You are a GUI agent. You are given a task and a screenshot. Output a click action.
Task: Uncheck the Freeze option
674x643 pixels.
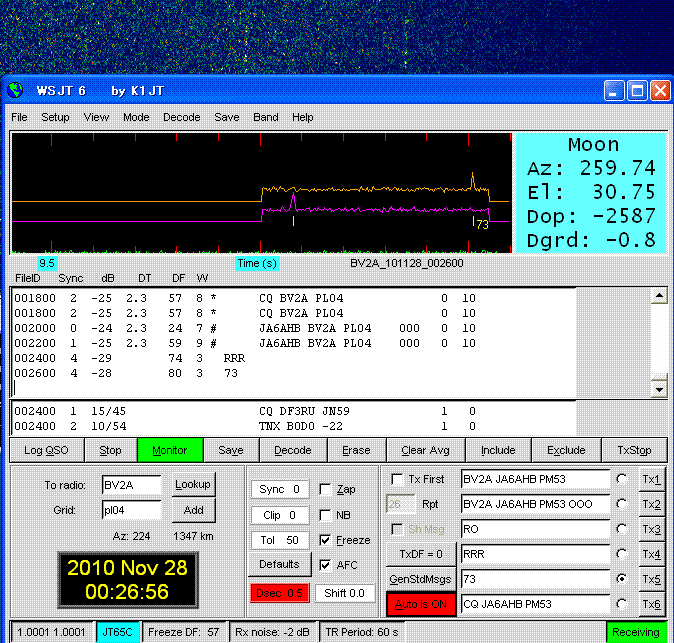(326, 540)
